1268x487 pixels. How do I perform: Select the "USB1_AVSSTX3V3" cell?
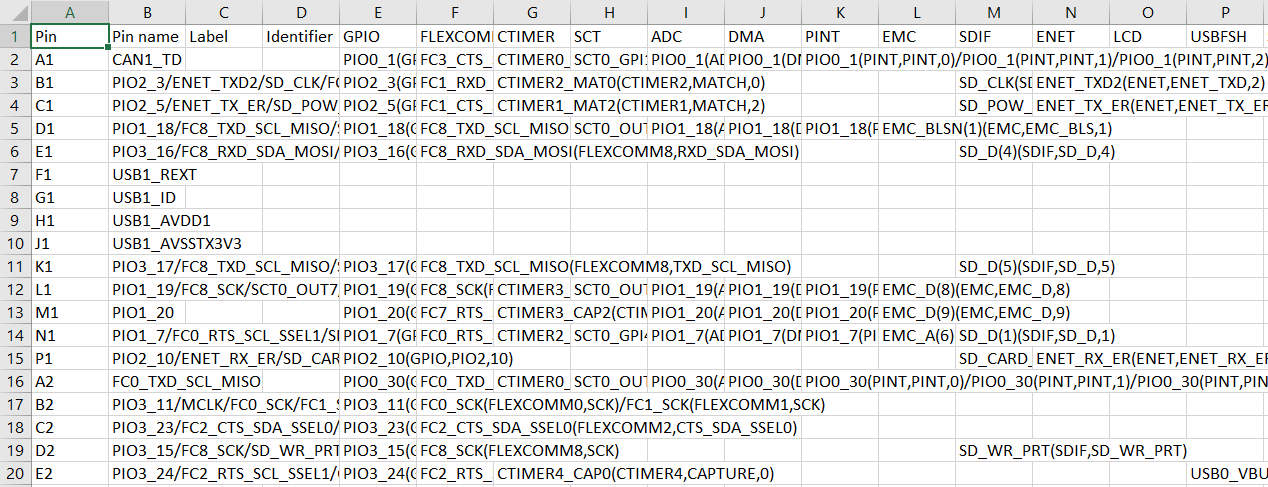click(x=147, y=243)
